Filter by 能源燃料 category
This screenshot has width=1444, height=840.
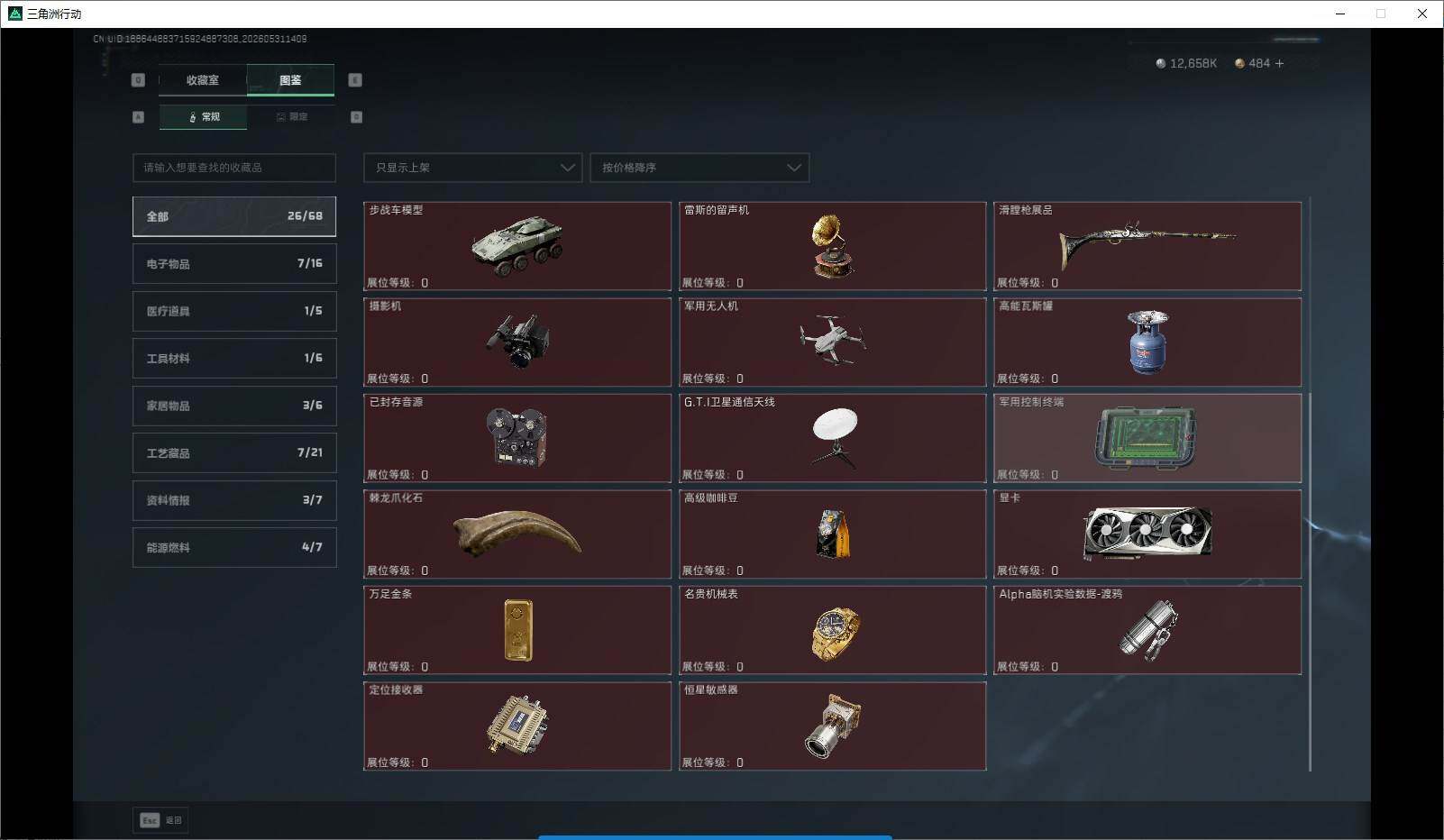click(x=234, y=547)
